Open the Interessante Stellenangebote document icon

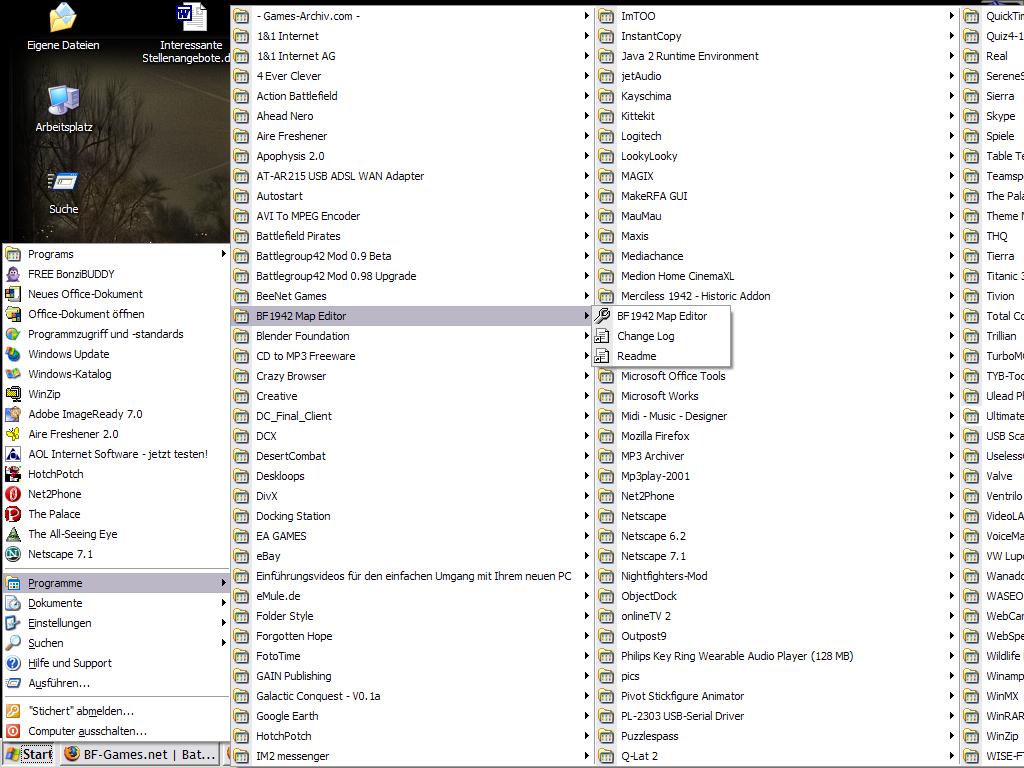(x=189, y=33)
